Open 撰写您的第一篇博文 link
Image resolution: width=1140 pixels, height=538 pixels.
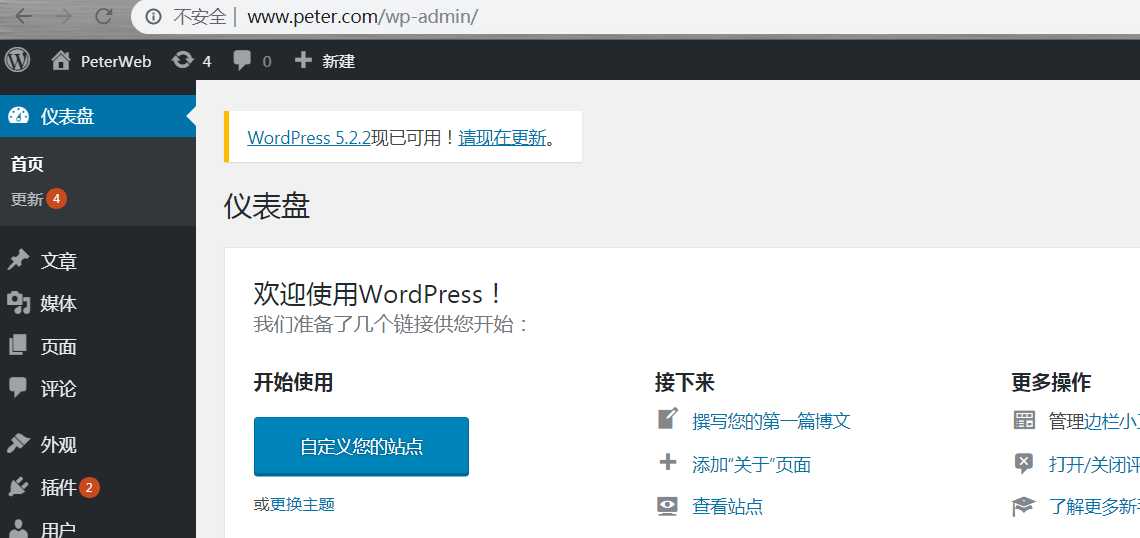771,421
